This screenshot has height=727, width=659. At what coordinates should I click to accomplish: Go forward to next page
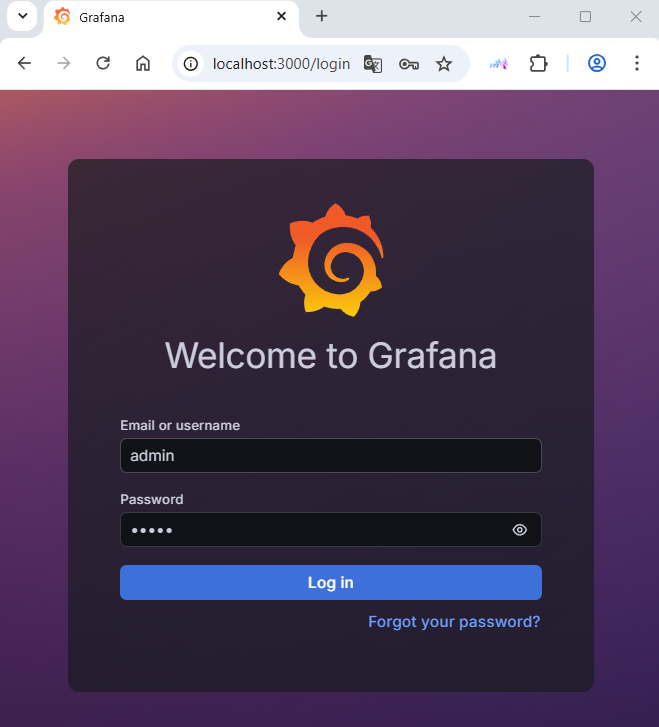(63, 63)
